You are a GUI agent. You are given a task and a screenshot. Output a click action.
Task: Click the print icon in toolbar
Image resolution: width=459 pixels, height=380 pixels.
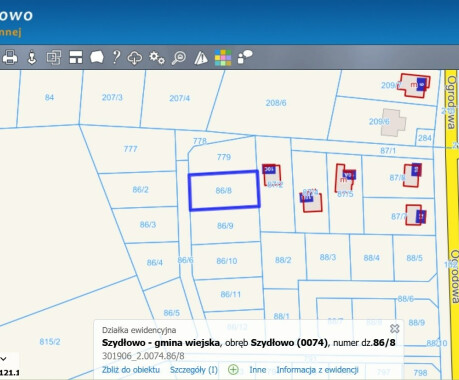(10, 57)
